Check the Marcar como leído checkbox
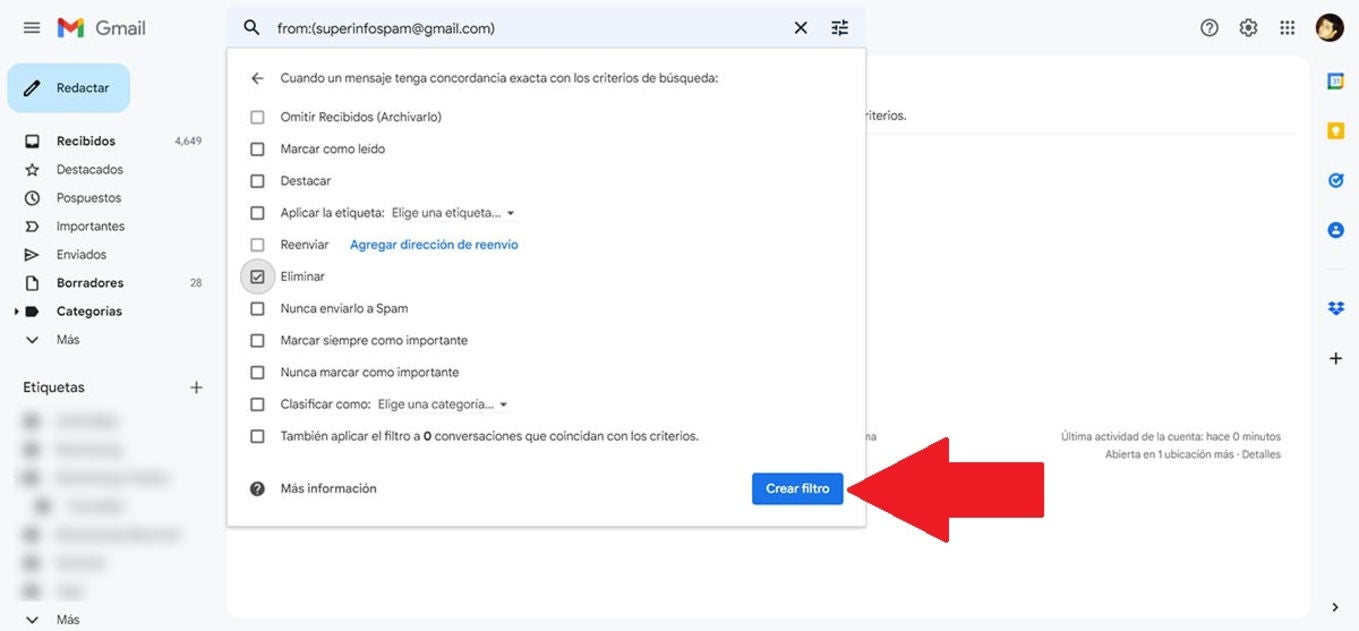1359x631 pixels. pyautogui.click(x=257, y=149)
